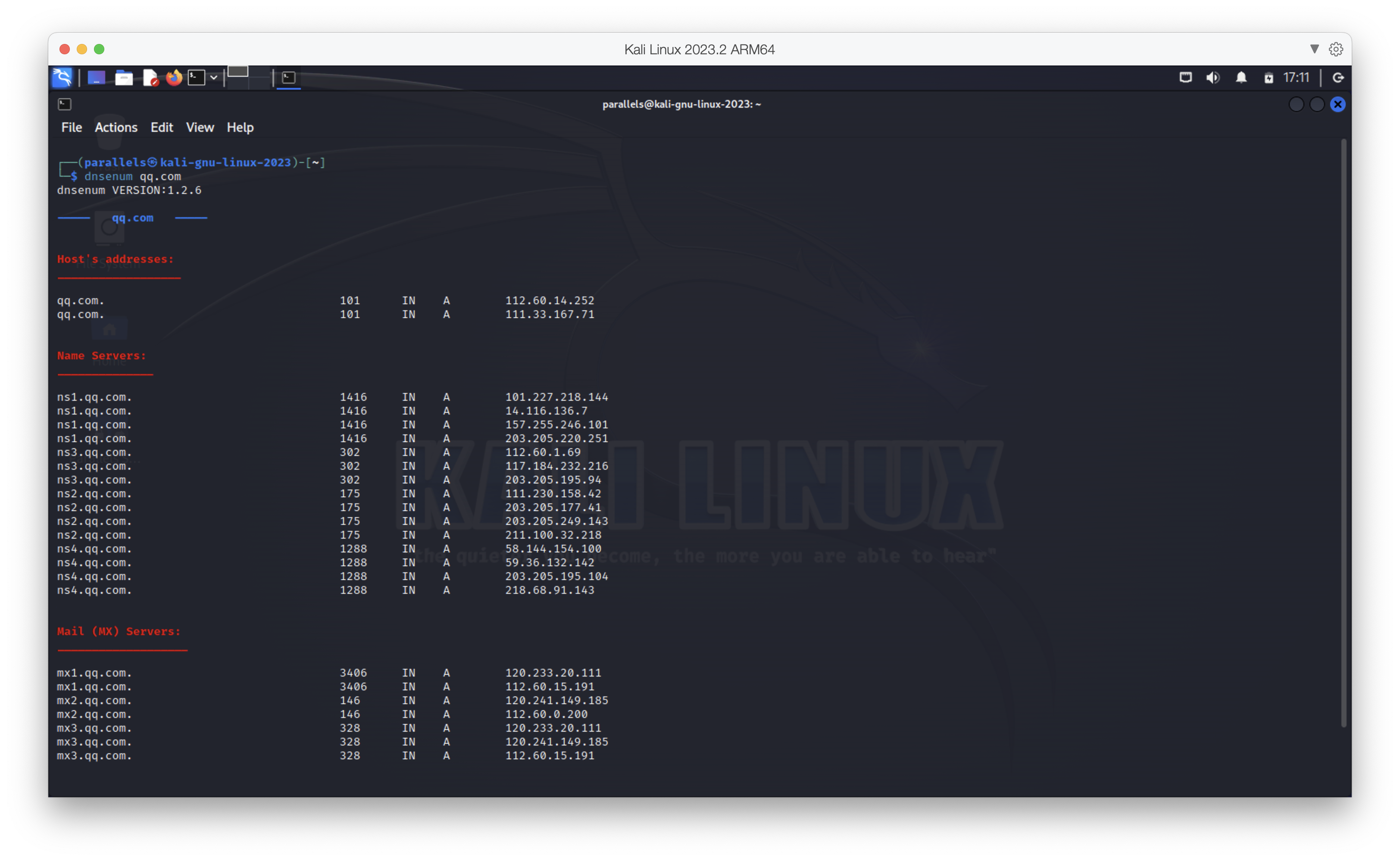This screenshot has width=1400, height=861.
Task: Open the terminal emulator launcher icon
Action: [x=197, y=78]
